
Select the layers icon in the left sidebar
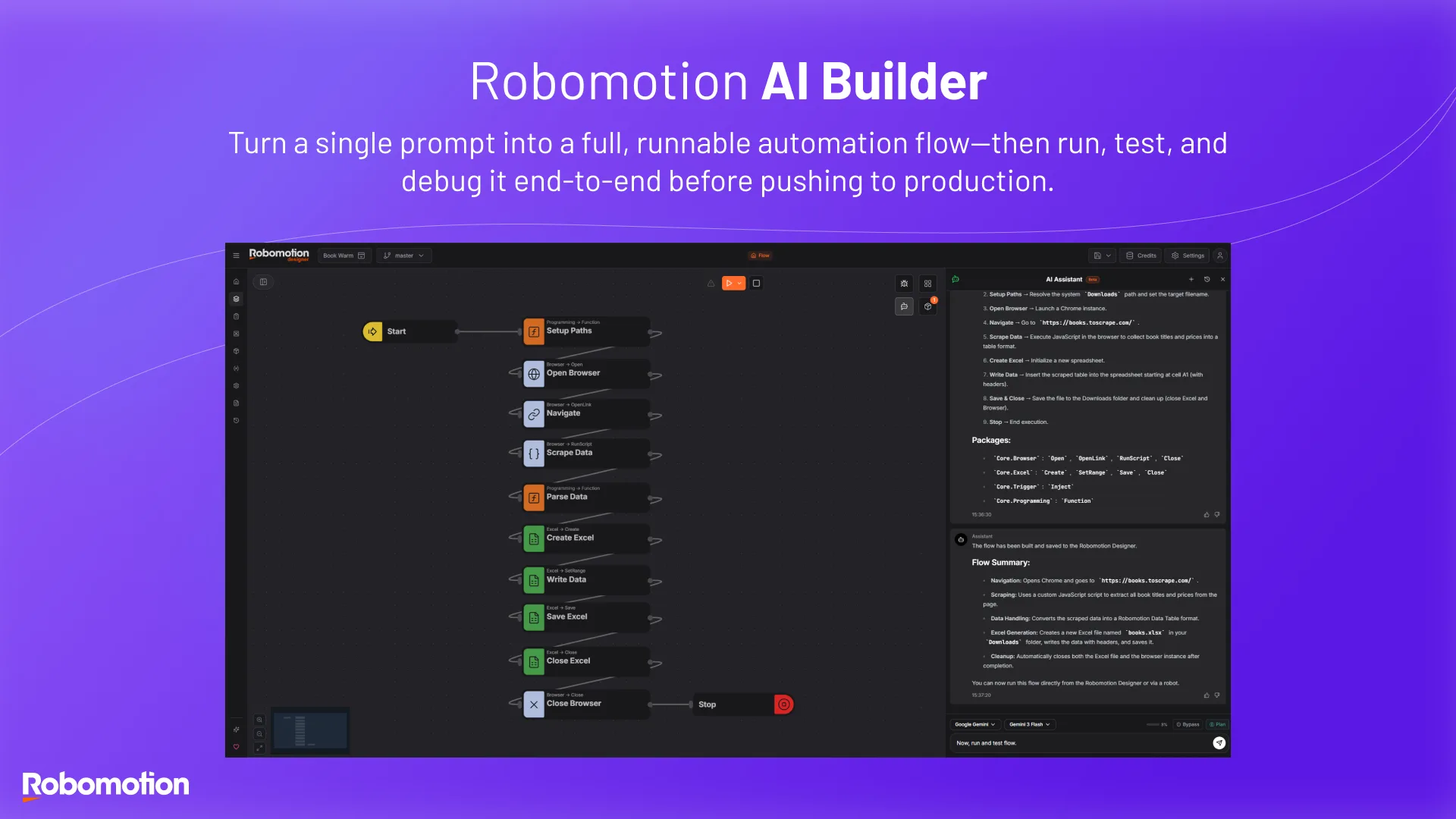(236, 299)
